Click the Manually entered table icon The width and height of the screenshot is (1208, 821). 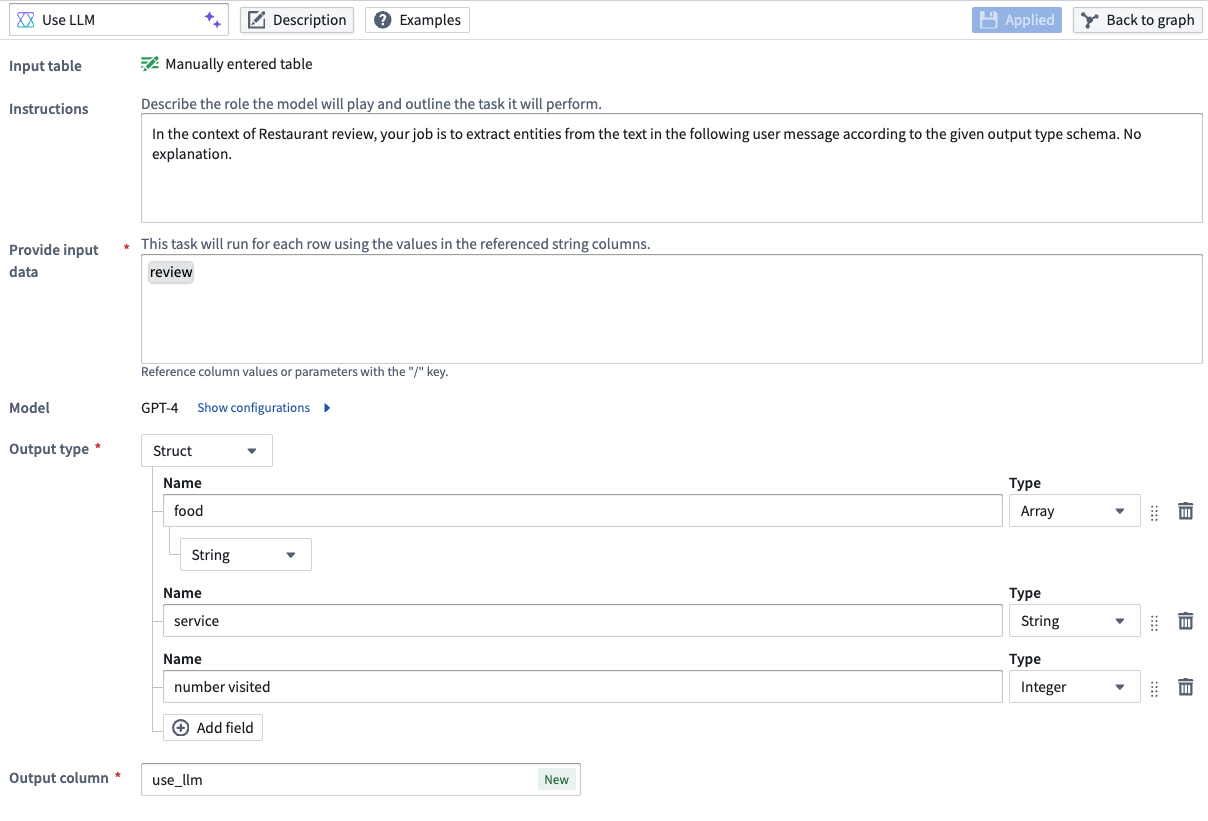[x=150, y=64]
